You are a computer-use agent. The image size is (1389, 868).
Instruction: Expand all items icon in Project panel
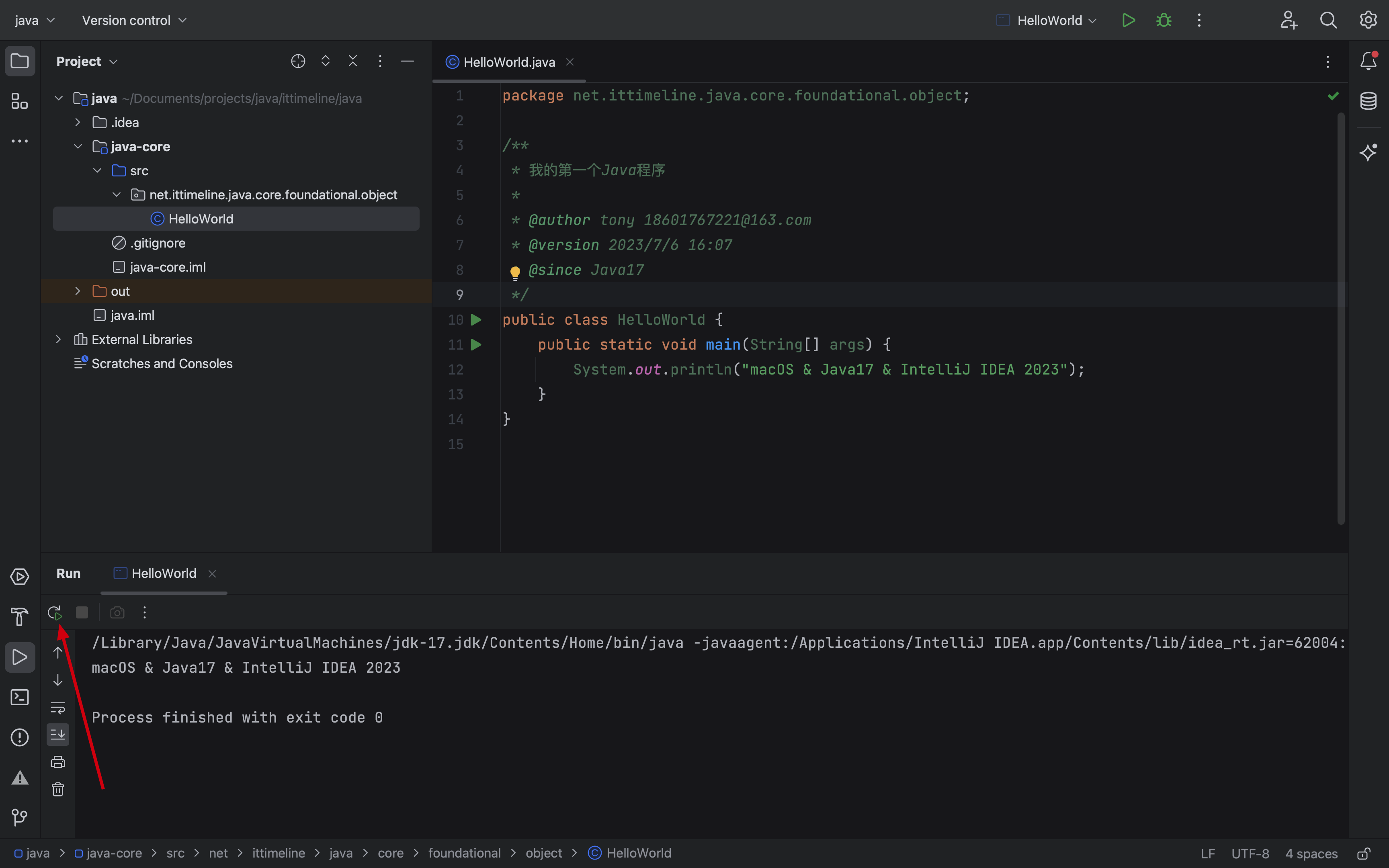coord(326,61)
